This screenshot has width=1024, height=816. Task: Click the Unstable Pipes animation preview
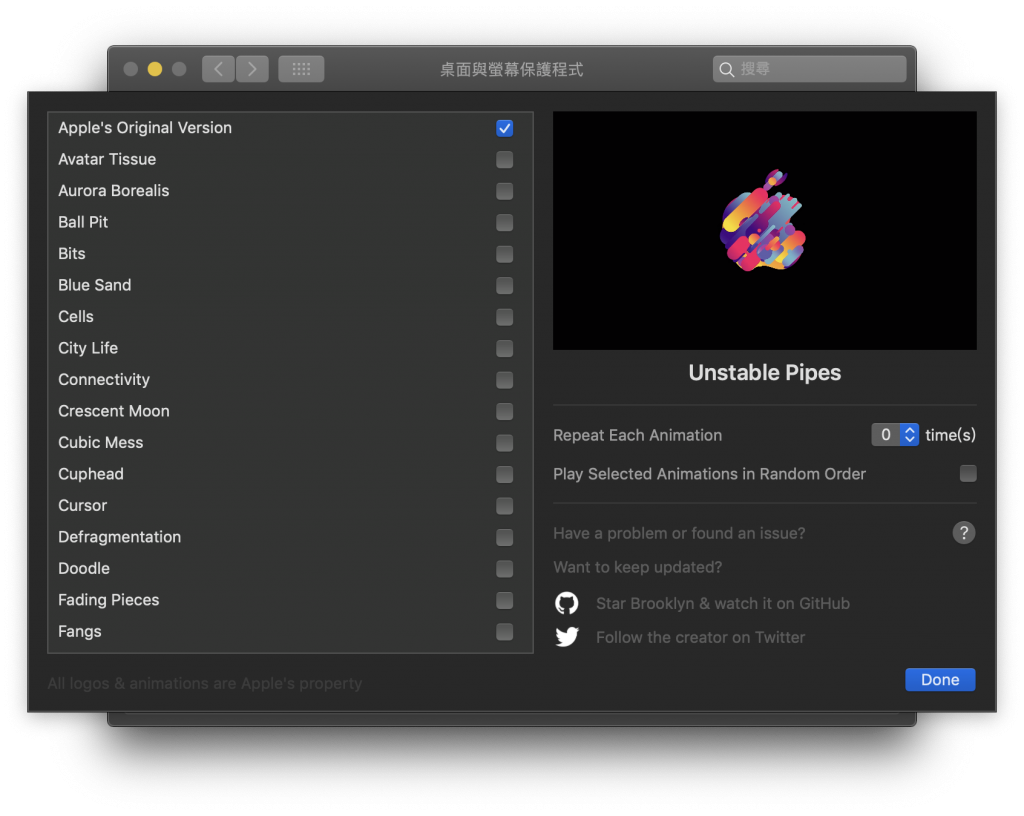[x=765, y=230]
